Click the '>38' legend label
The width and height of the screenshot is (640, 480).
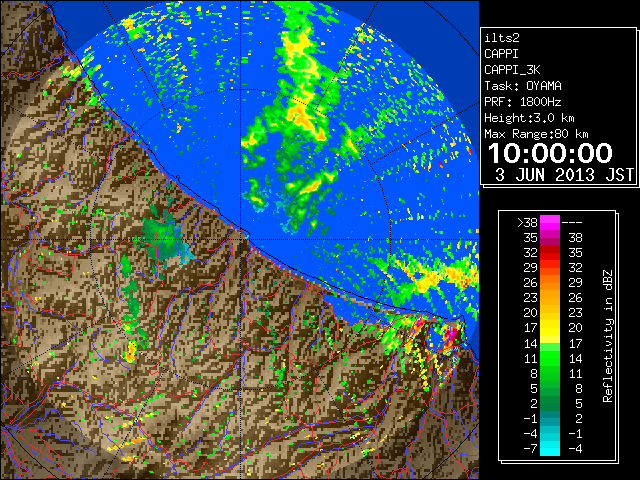click(x=527, y=223)
